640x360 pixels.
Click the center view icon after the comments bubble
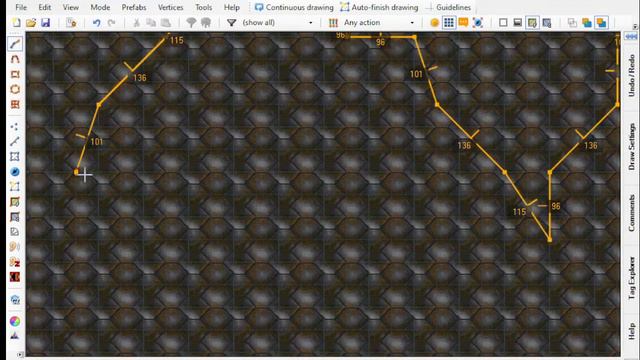click(478, 23)
